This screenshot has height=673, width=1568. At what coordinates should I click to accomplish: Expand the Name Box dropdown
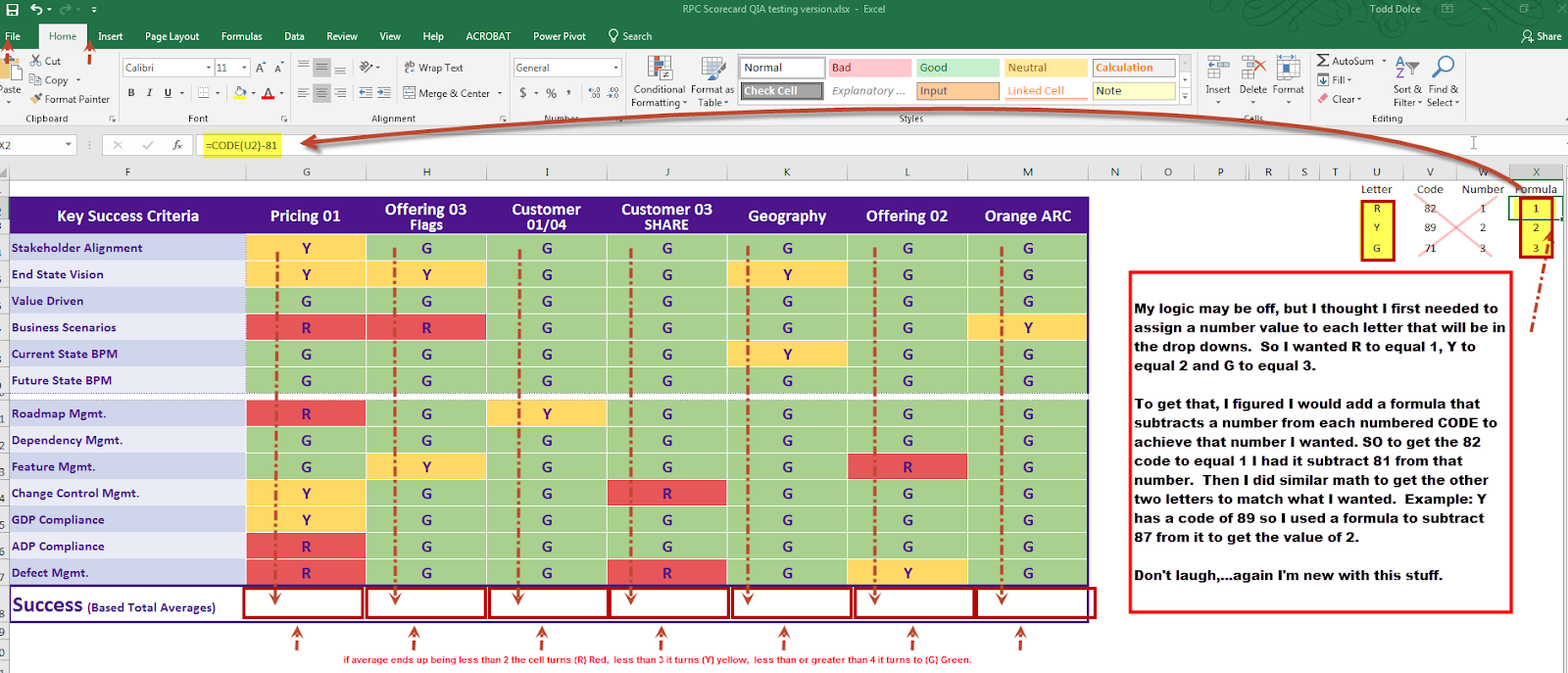click(69, 145)
